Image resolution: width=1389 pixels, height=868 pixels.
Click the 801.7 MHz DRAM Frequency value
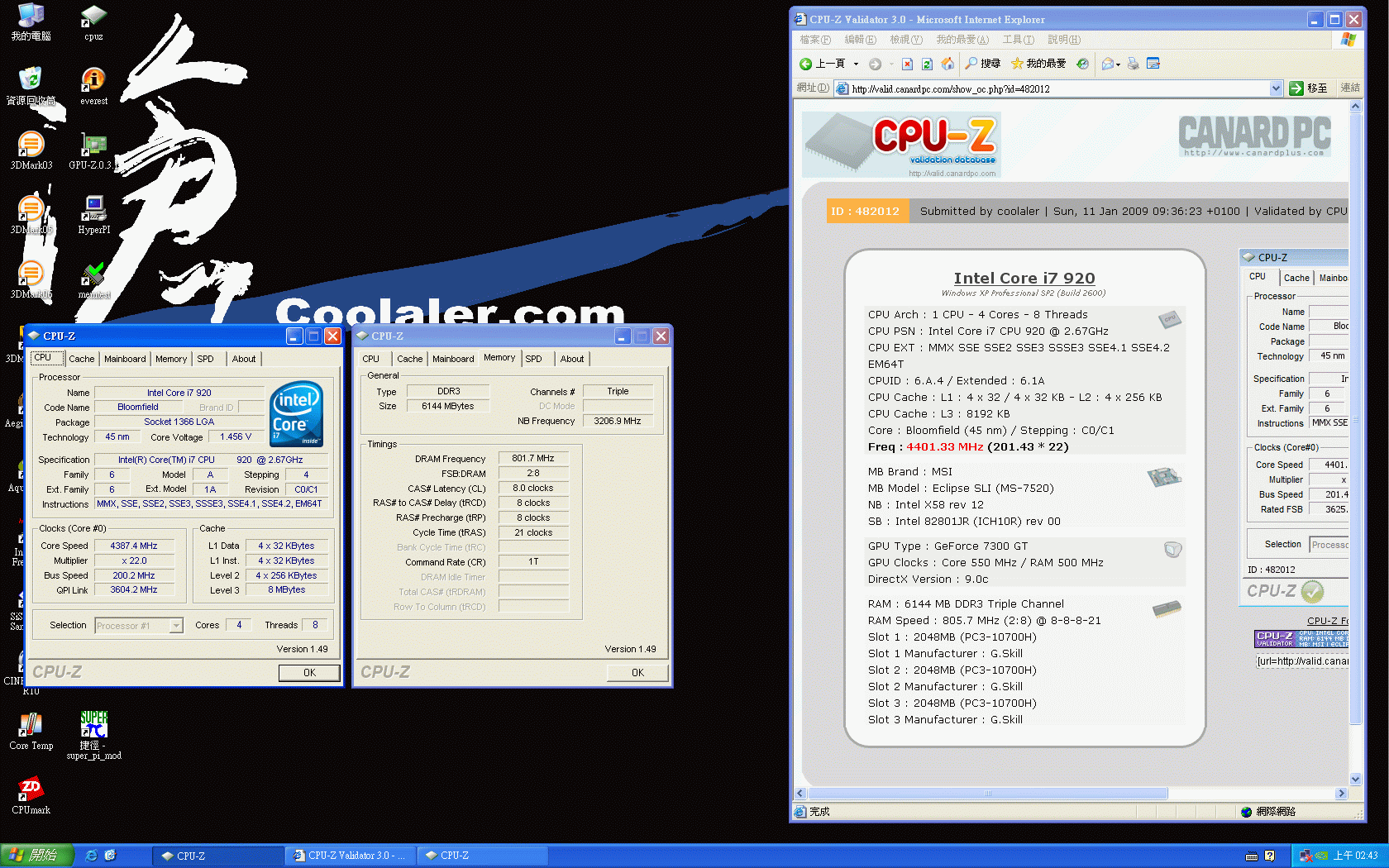point(533,458)
